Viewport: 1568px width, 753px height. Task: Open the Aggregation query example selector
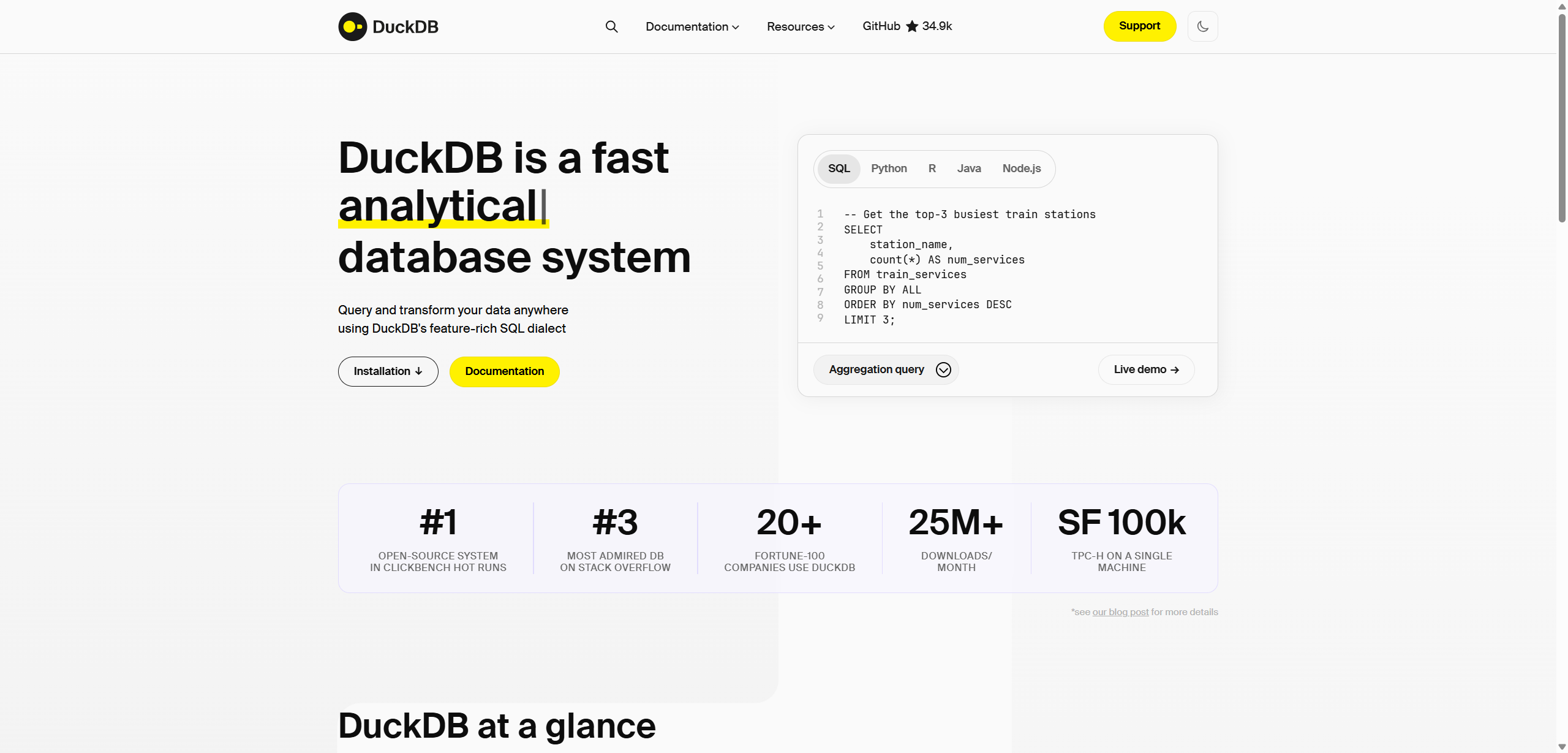886,369
